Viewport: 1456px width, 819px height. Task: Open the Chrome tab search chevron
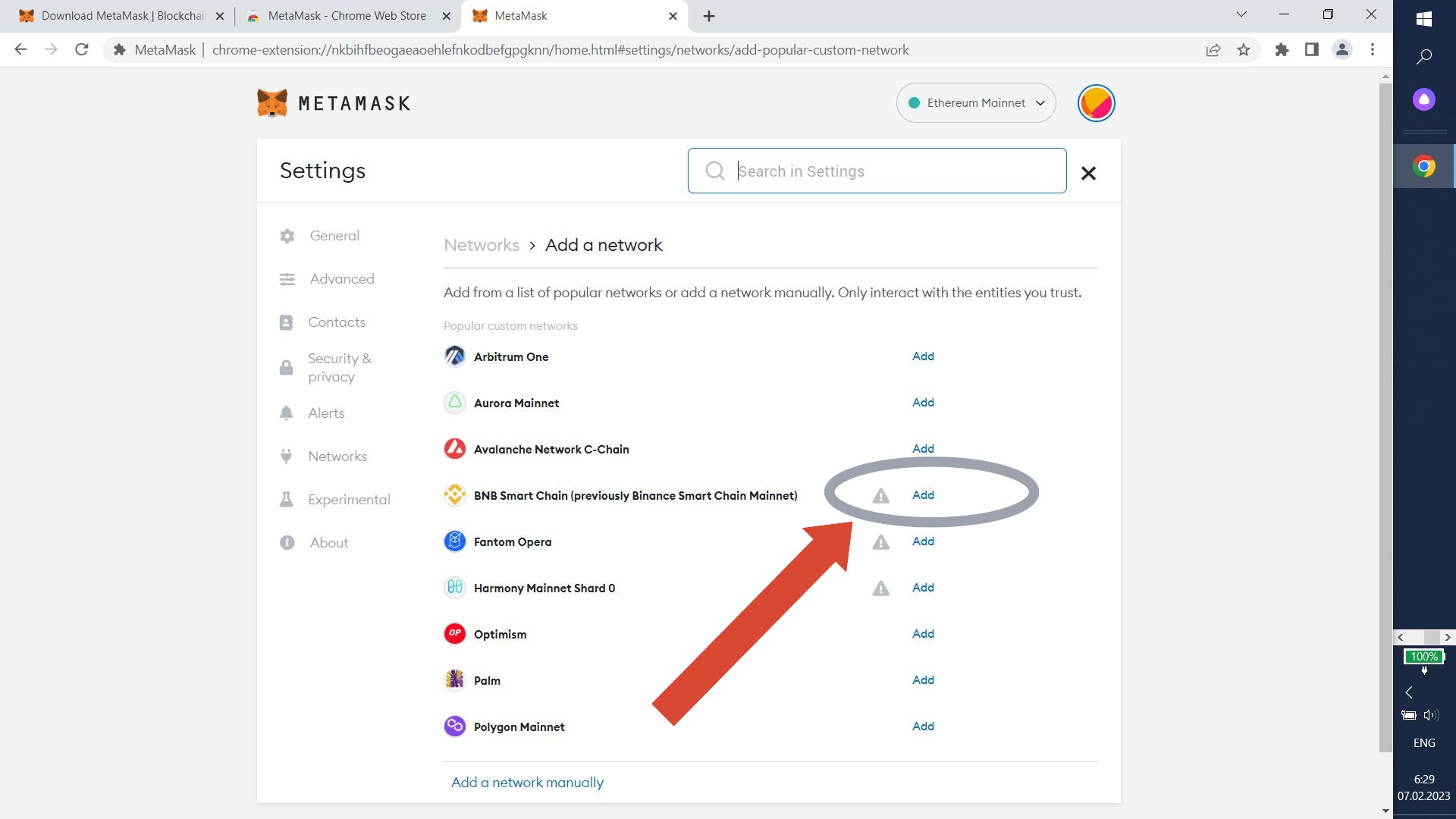click(x=1241, y=14)
